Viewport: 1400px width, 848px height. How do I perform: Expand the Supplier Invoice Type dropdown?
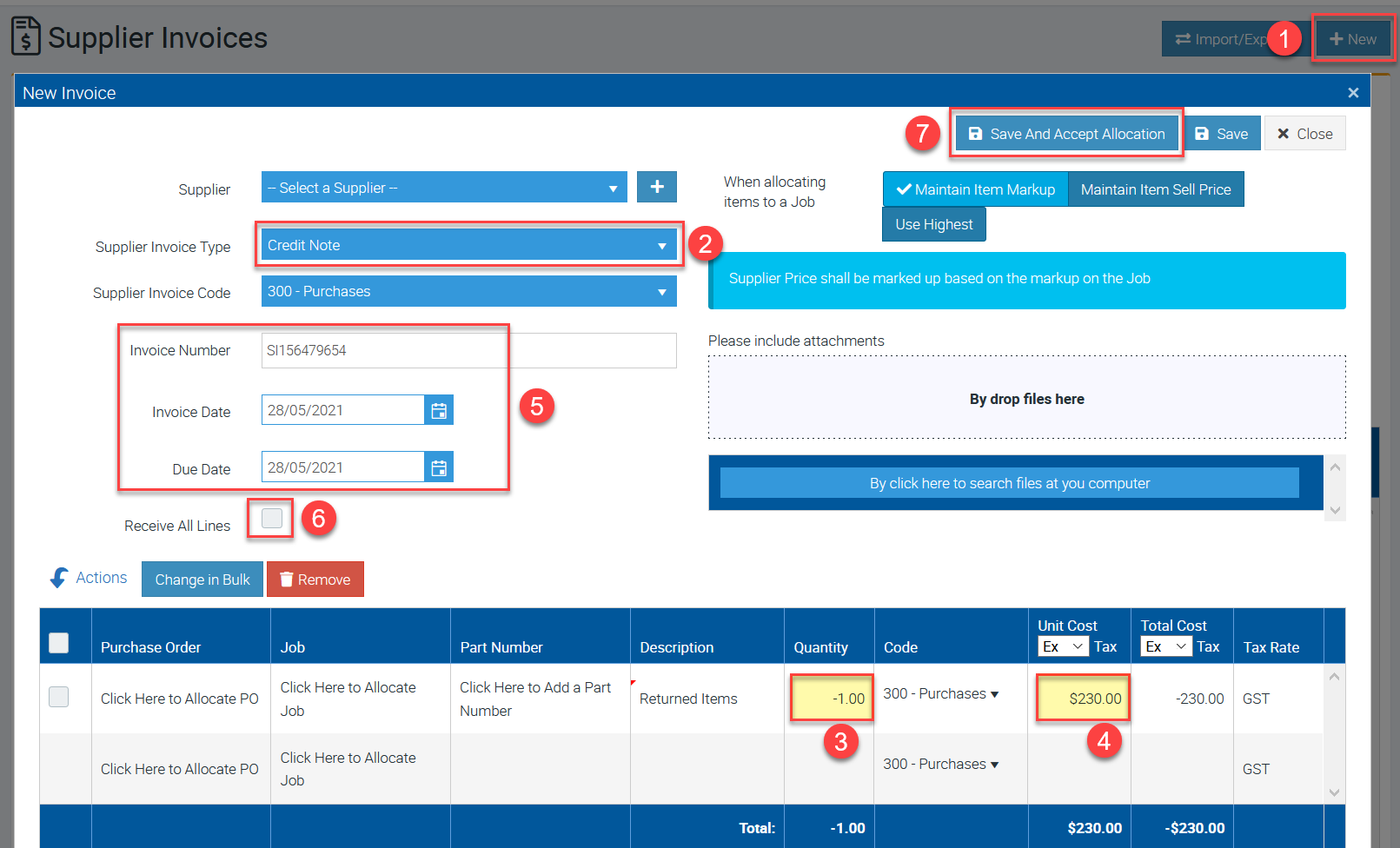pyautogui.click(x=468, y=246)
